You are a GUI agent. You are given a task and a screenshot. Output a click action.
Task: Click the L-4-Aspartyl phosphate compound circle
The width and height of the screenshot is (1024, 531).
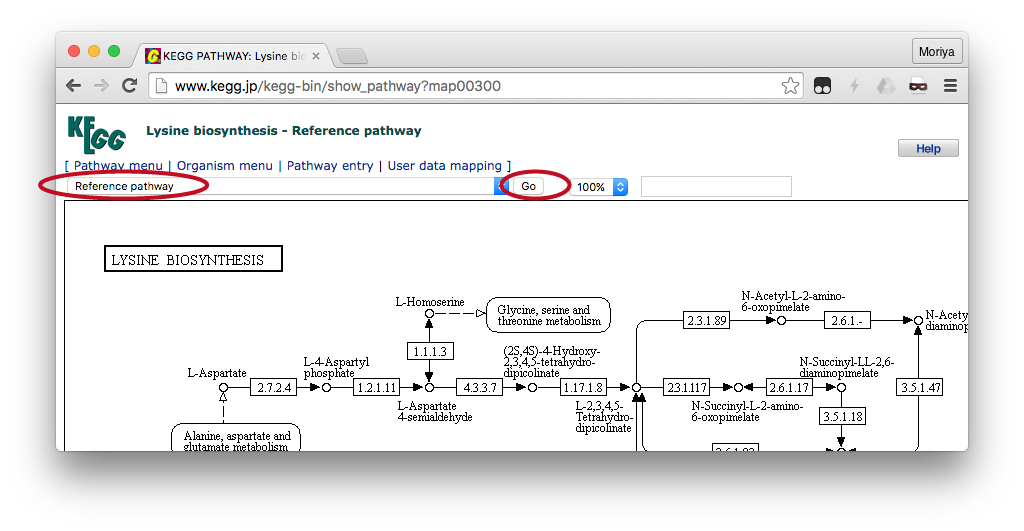327,387
